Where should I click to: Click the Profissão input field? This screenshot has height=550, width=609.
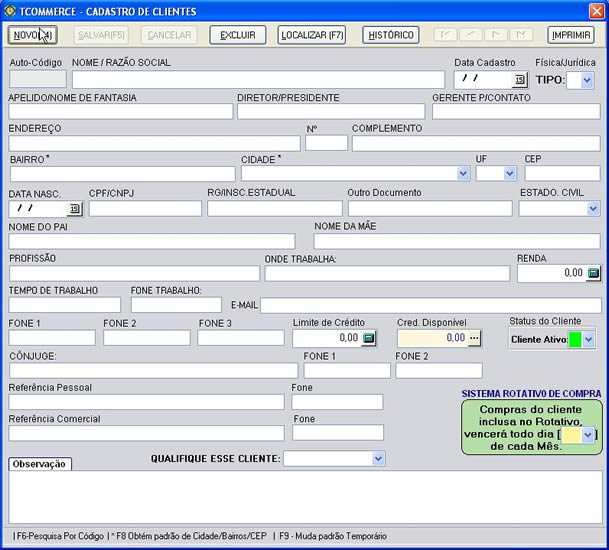(x=134, y=273)
